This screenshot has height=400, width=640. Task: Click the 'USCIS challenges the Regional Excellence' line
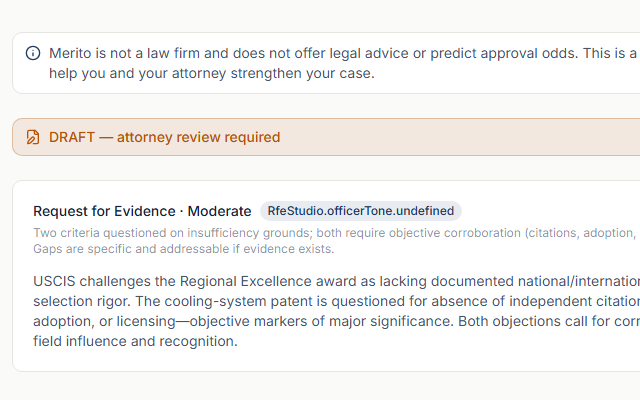pyautogui.click(x=336, y=281)
